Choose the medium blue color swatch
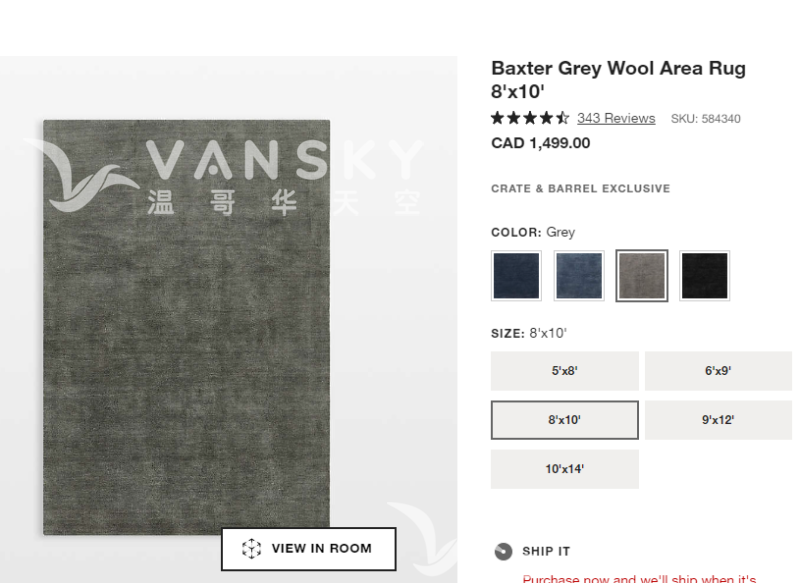The image size is (800, 583). (579, 276)
